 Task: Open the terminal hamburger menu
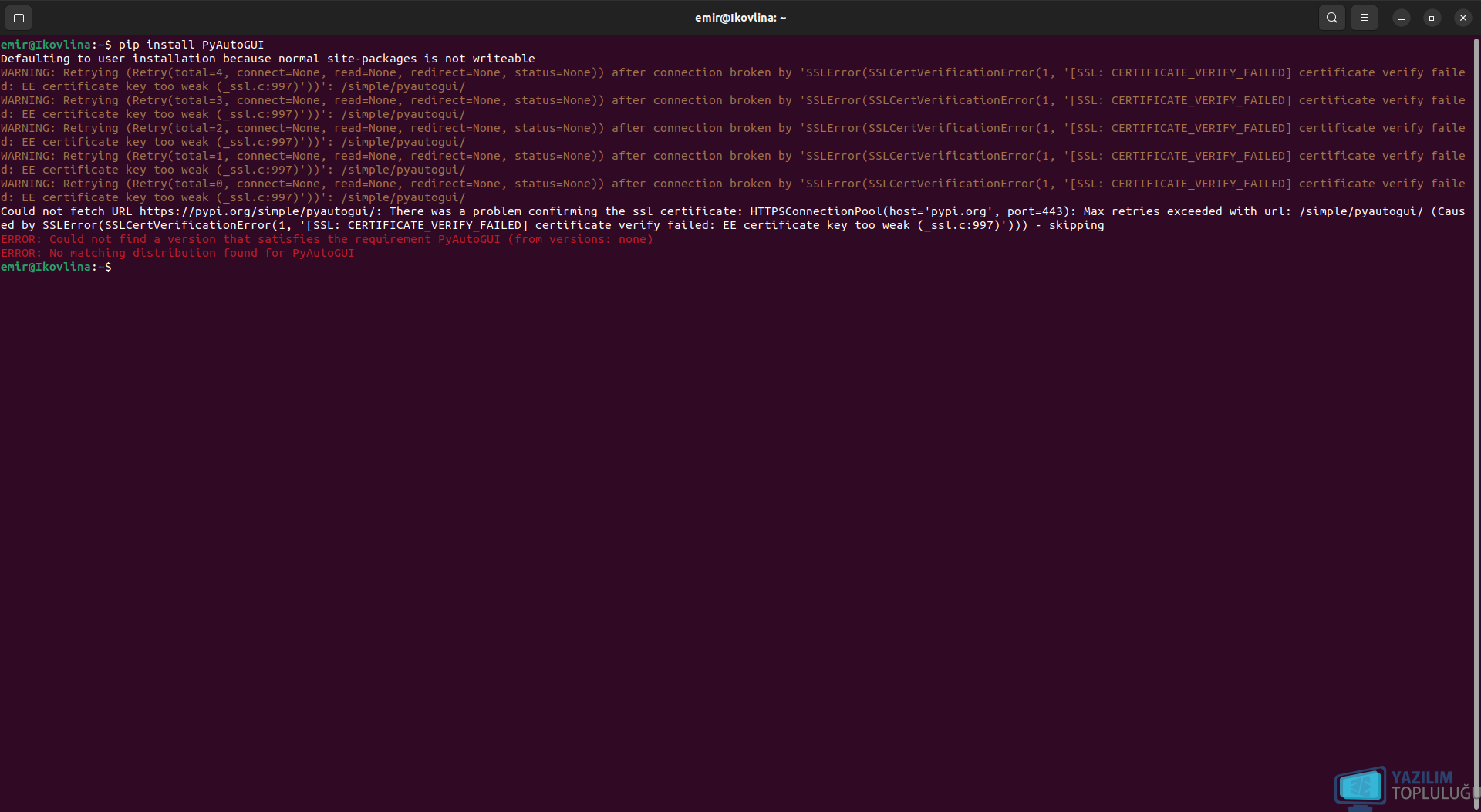click(x=1364, y=18)
